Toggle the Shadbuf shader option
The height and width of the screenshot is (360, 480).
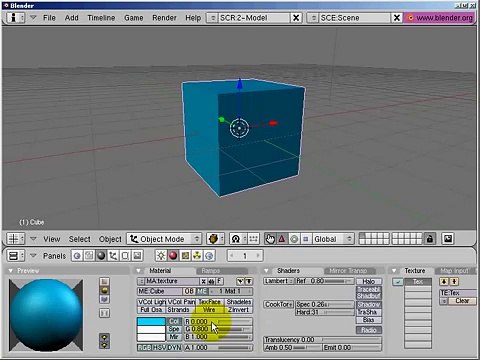[369, 296]
